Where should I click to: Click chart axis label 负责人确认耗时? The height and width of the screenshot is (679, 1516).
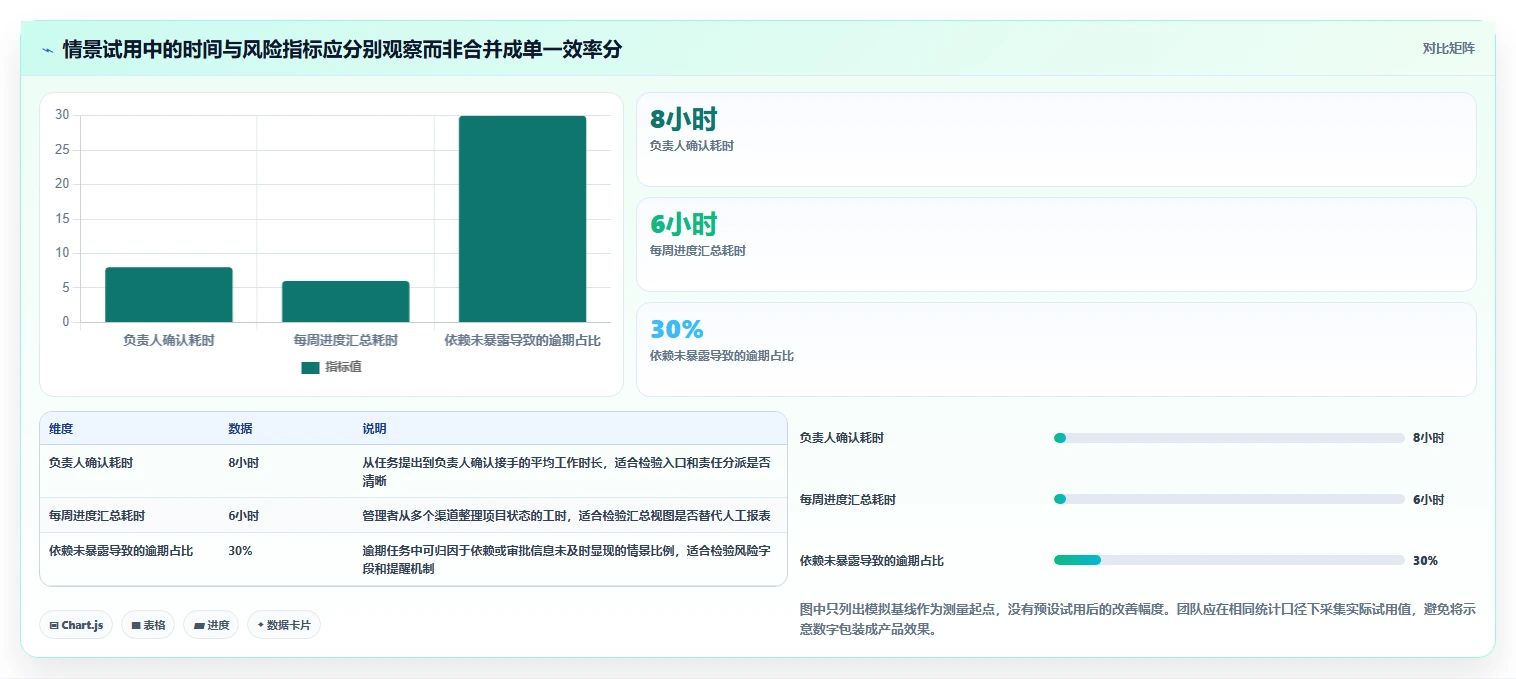[x=169, y=340]
